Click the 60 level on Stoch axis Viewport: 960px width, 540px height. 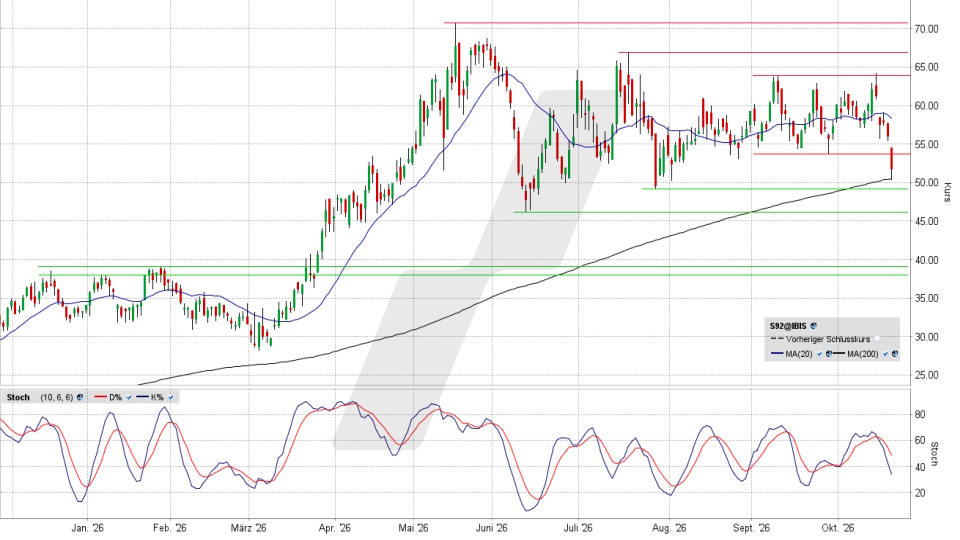coord(920,440)
